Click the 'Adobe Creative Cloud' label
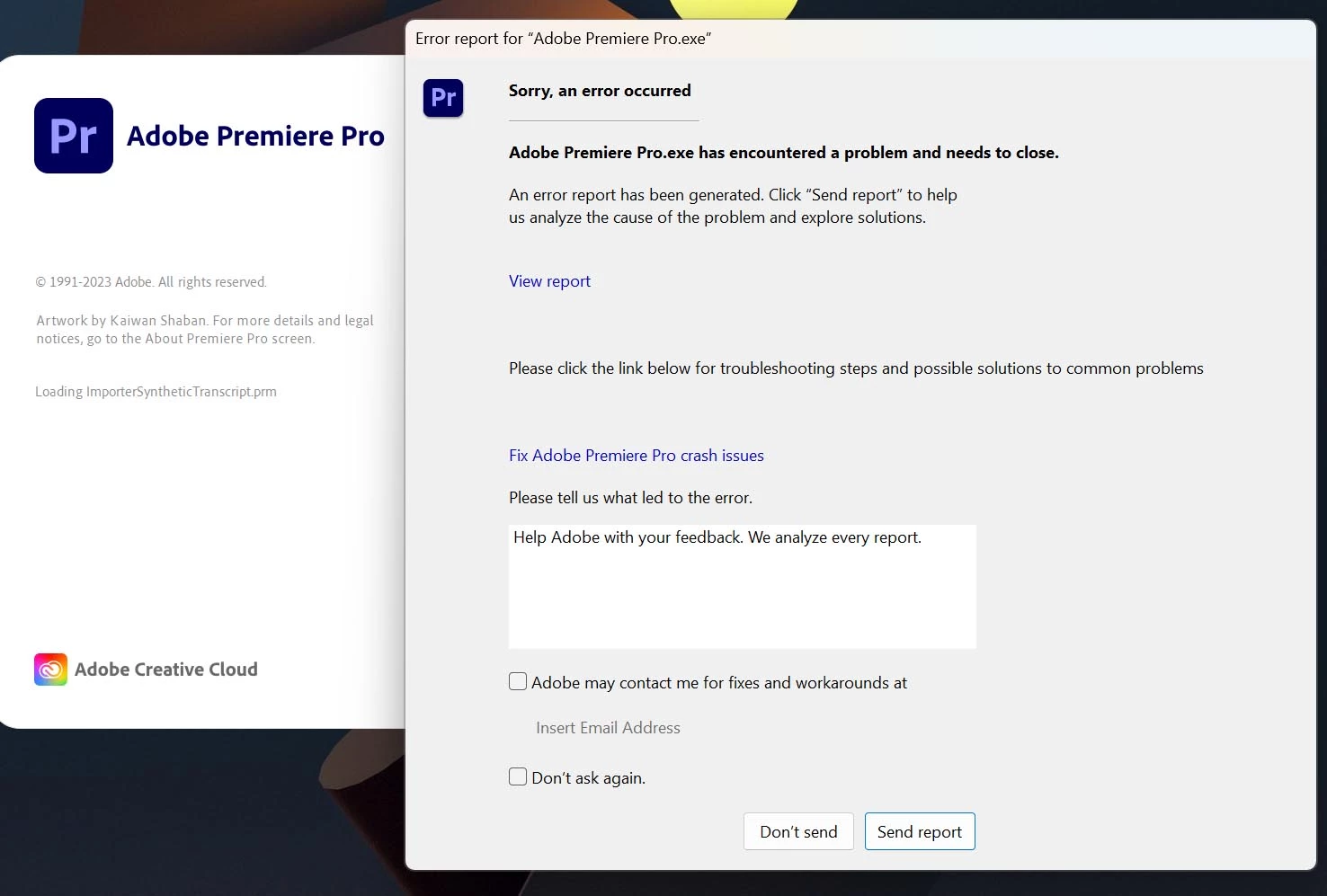The width and height of the screenshot is (1327, 896). click(166, 670)
